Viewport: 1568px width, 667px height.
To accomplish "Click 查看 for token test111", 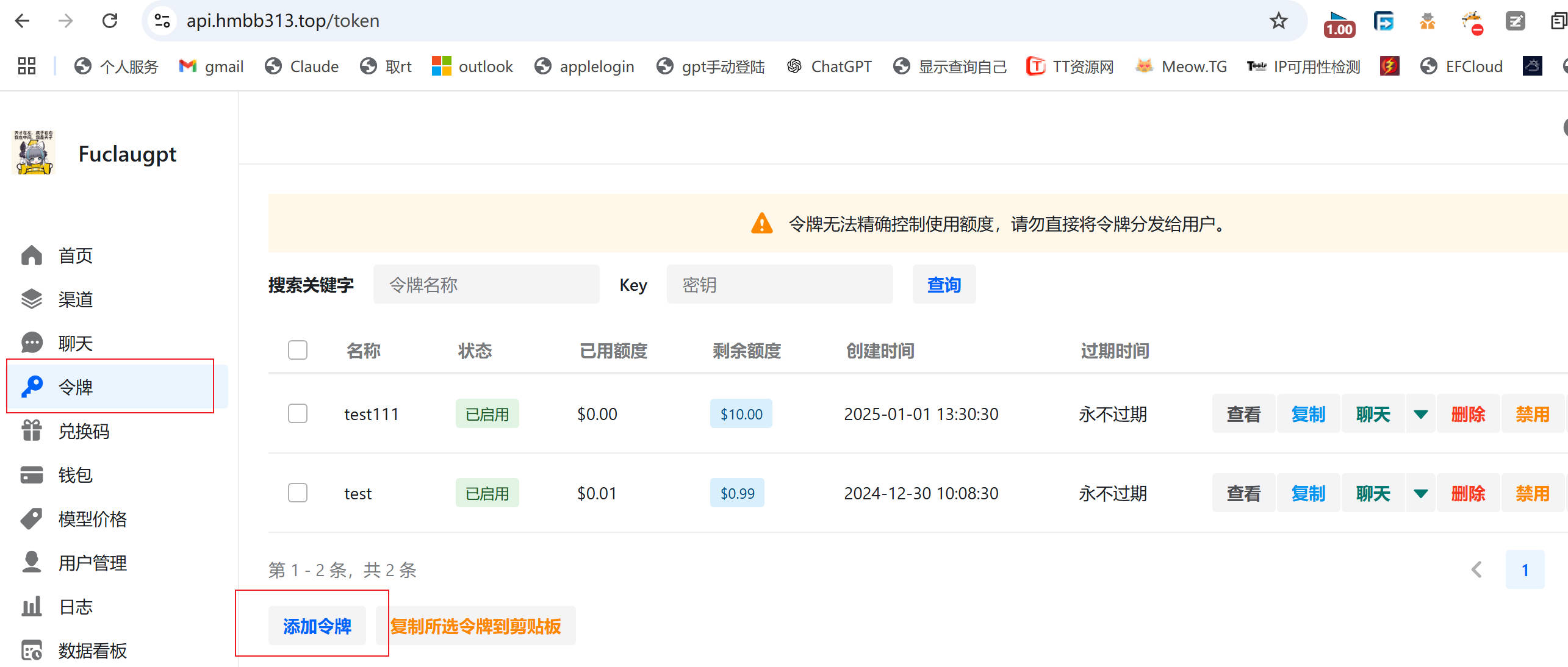I will (x=1243, y=414).
